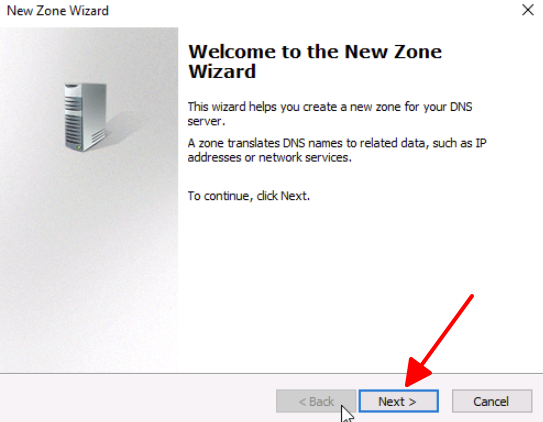
Task: Select the word Wizard in the heading
Action: [x=222, y=72]
